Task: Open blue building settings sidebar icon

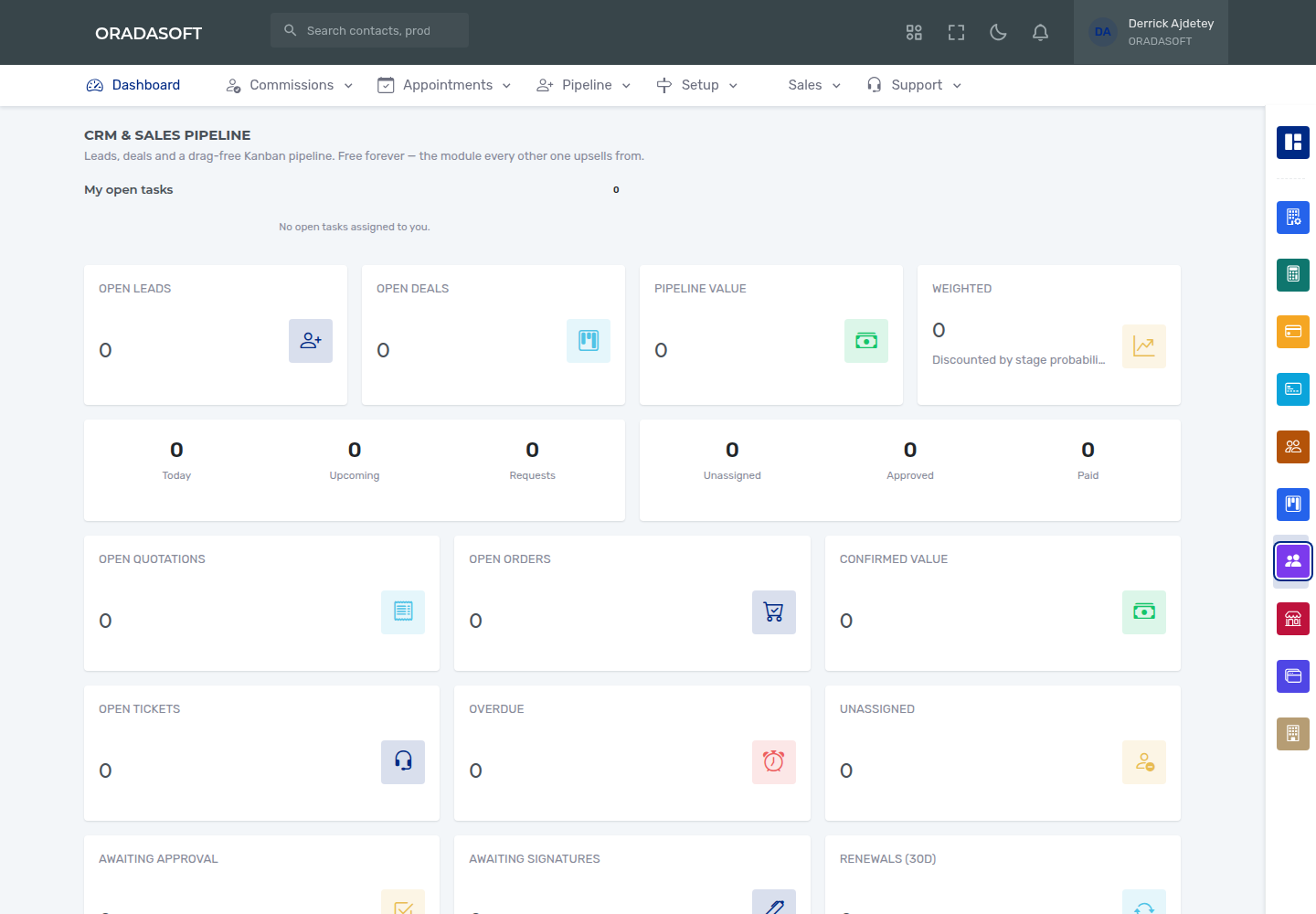Action: [1293, 218]
